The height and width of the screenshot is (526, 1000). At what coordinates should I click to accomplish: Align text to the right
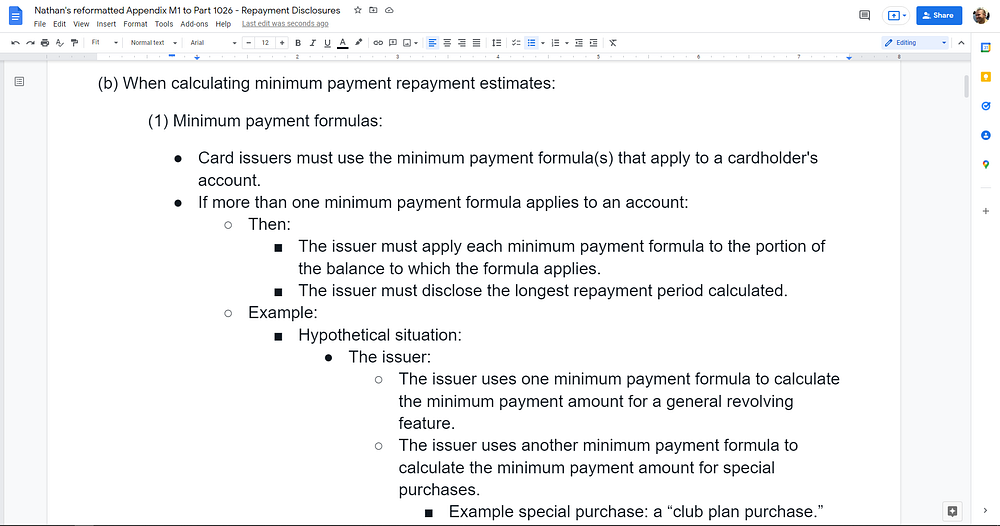(462, 43)
